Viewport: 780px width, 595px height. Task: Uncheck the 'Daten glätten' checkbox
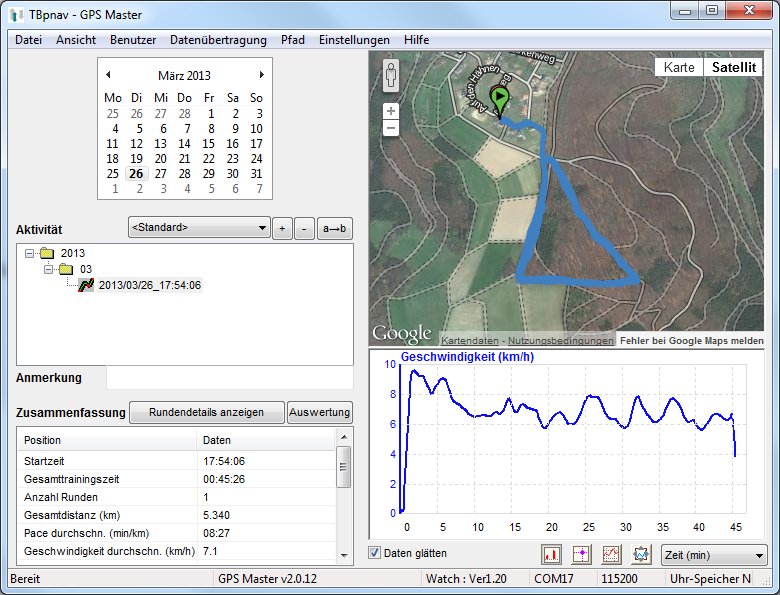(x=375, y=553)
